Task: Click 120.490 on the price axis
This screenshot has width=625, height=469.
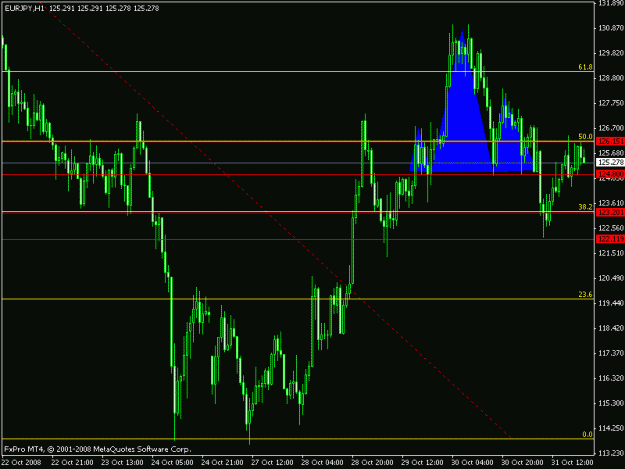Action: click(611, 278)
